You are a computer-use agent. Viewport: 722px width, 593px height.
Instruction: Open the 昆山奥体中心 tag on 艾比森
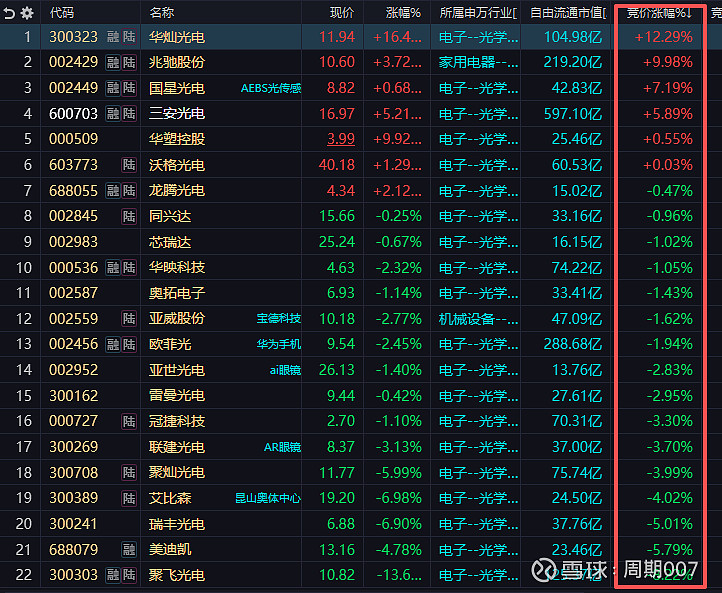click(268, 498)
